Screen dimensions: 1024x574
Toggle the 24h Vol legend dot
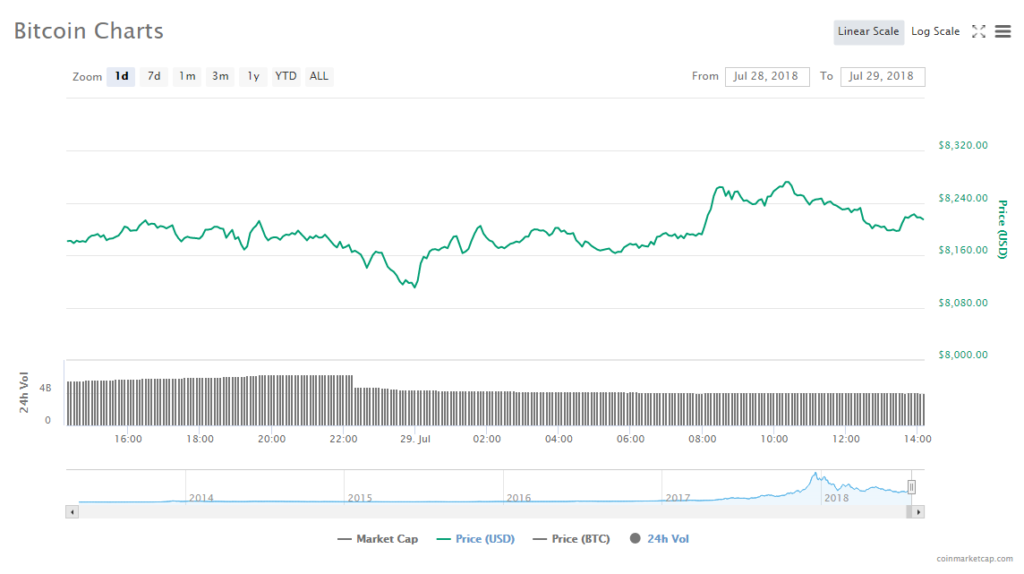(635, 539)
